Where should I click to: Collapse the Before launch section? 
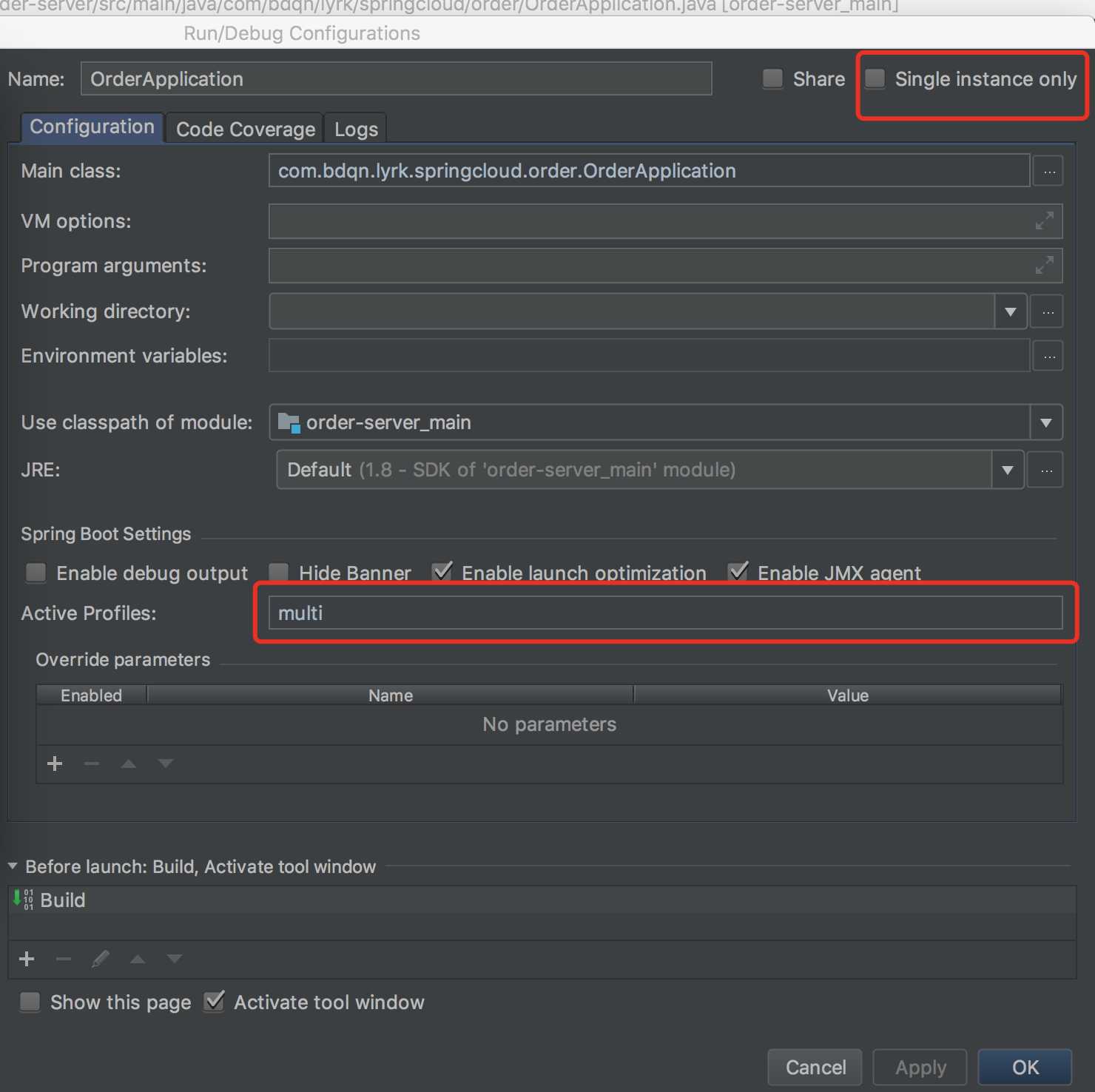point(13,866)
